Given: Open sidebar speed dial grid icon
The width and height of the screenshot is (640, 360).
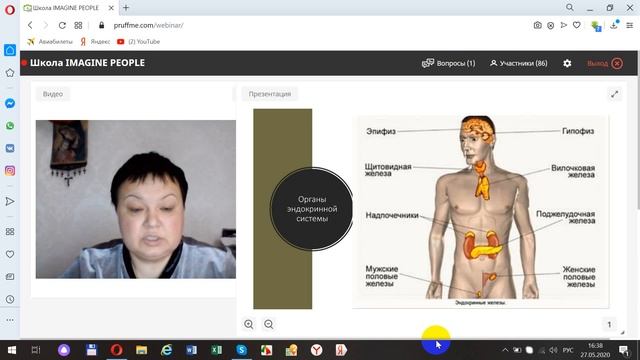Looking at the screenshot, I should (x=10, y=232).
